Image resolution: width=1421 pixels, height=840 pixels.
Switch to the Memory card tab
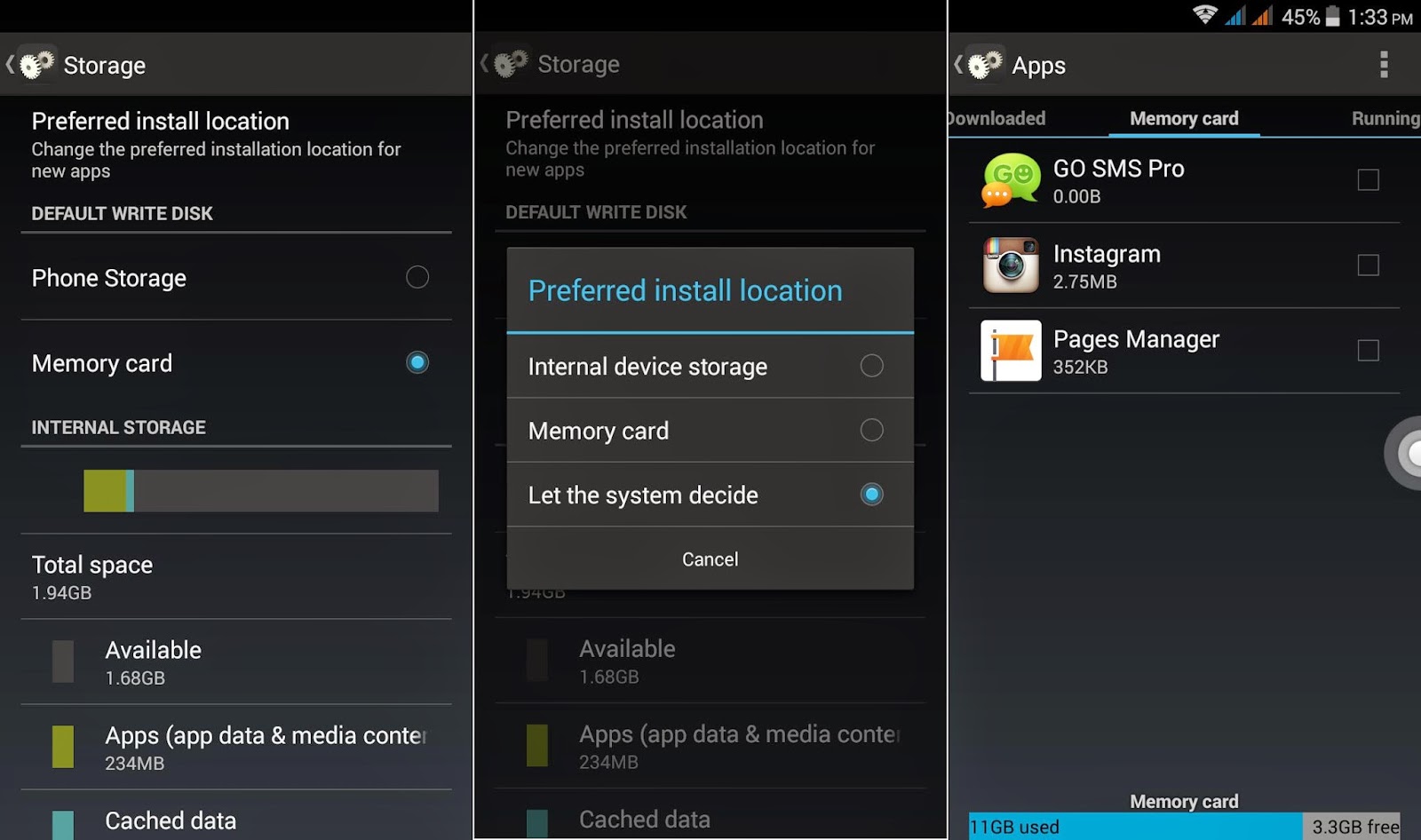click(1184, 118)
